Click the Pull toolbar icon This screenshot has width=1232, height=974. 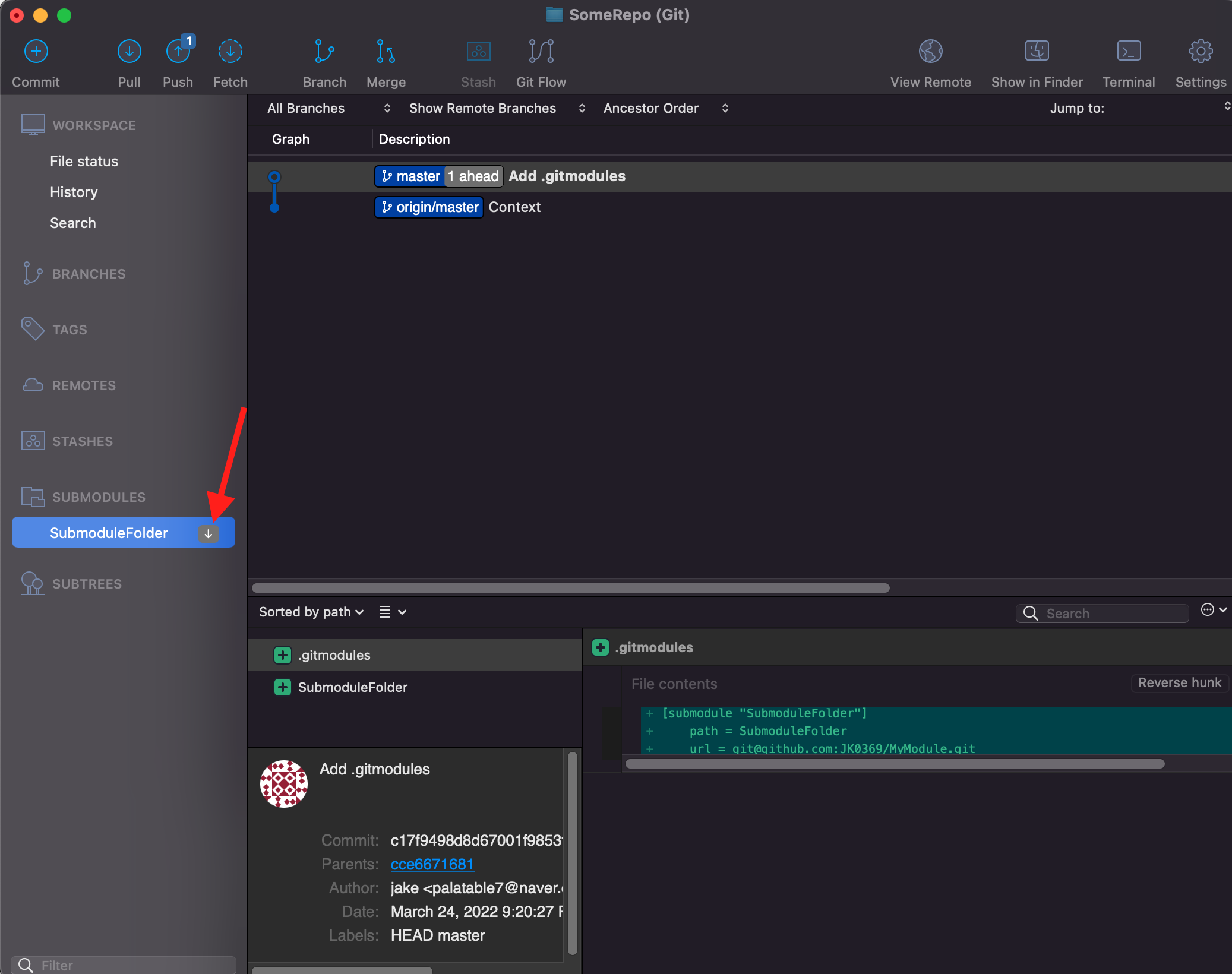pos(129,52)
